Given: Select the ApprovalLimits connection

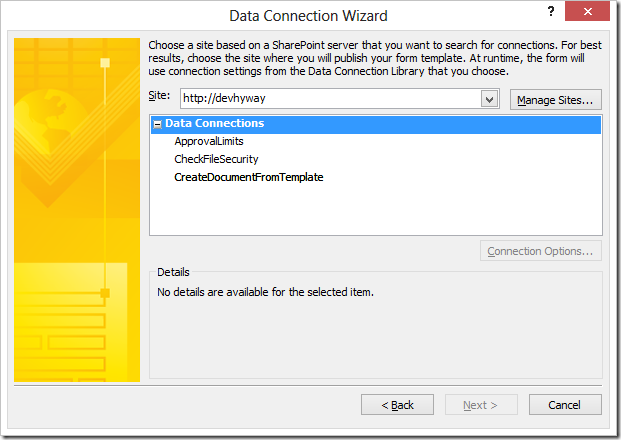Looking at the screenshot, I should click(x=209, y=141).
